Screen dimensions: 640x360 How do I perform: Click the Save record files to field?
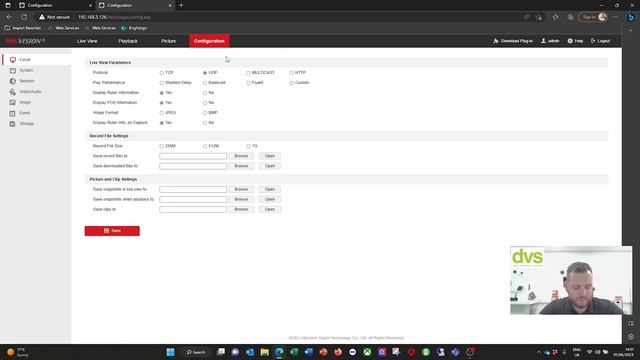pyautogui.click(x=193, y=156)
